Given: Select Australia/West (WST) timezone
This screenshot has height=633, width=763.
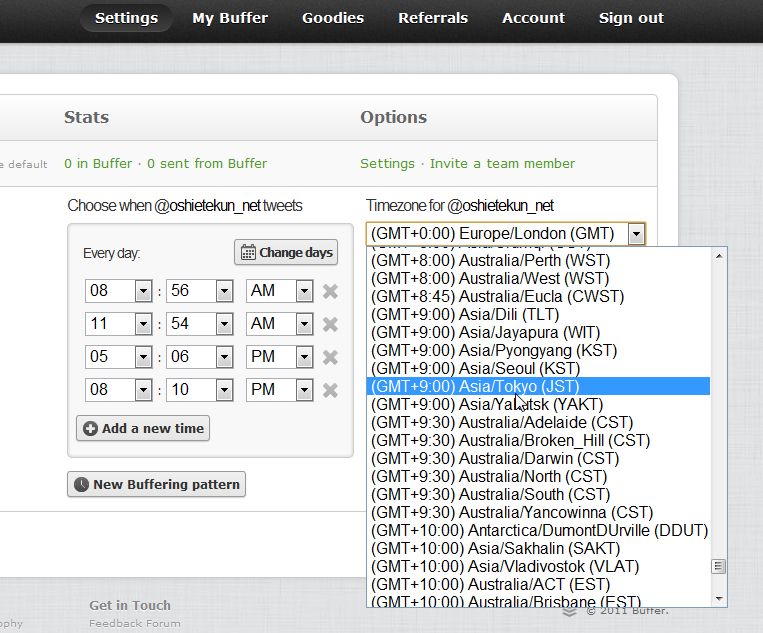Looking at the screenshot, I should pos(538,278).
